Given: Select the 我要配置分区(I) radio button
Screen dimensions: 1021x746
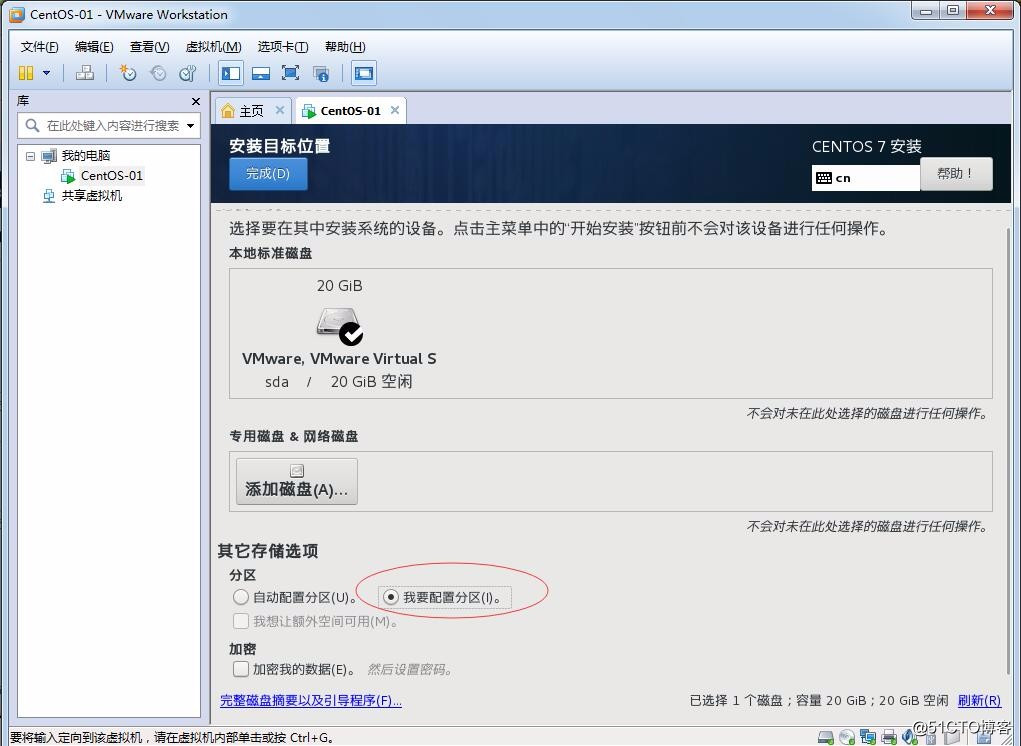Looking at the screenshot, I should coord(391,597).
